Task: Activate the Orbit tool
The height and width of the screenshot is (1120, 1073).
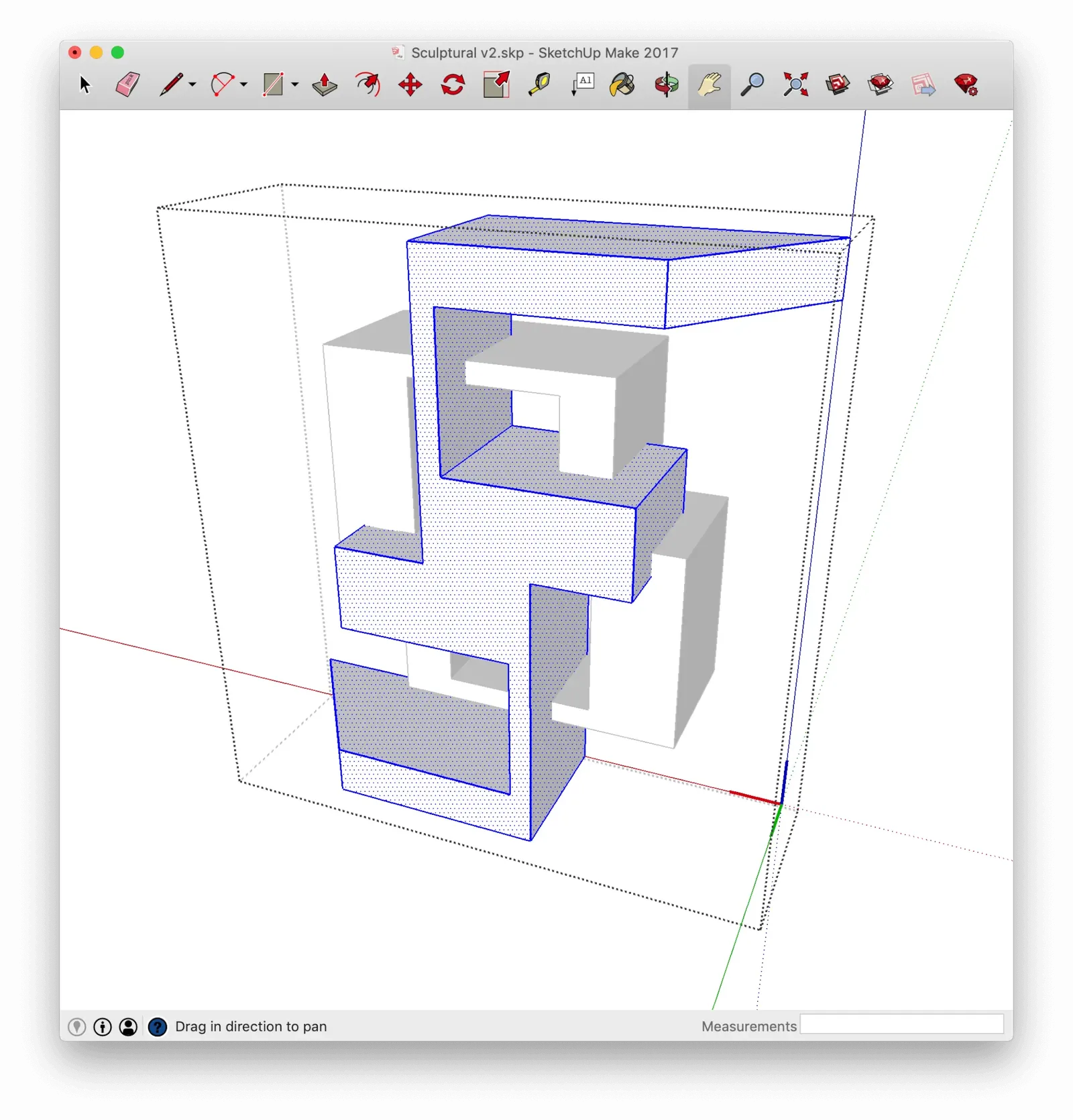Action: pyautogui.click(x=667, y=85)
